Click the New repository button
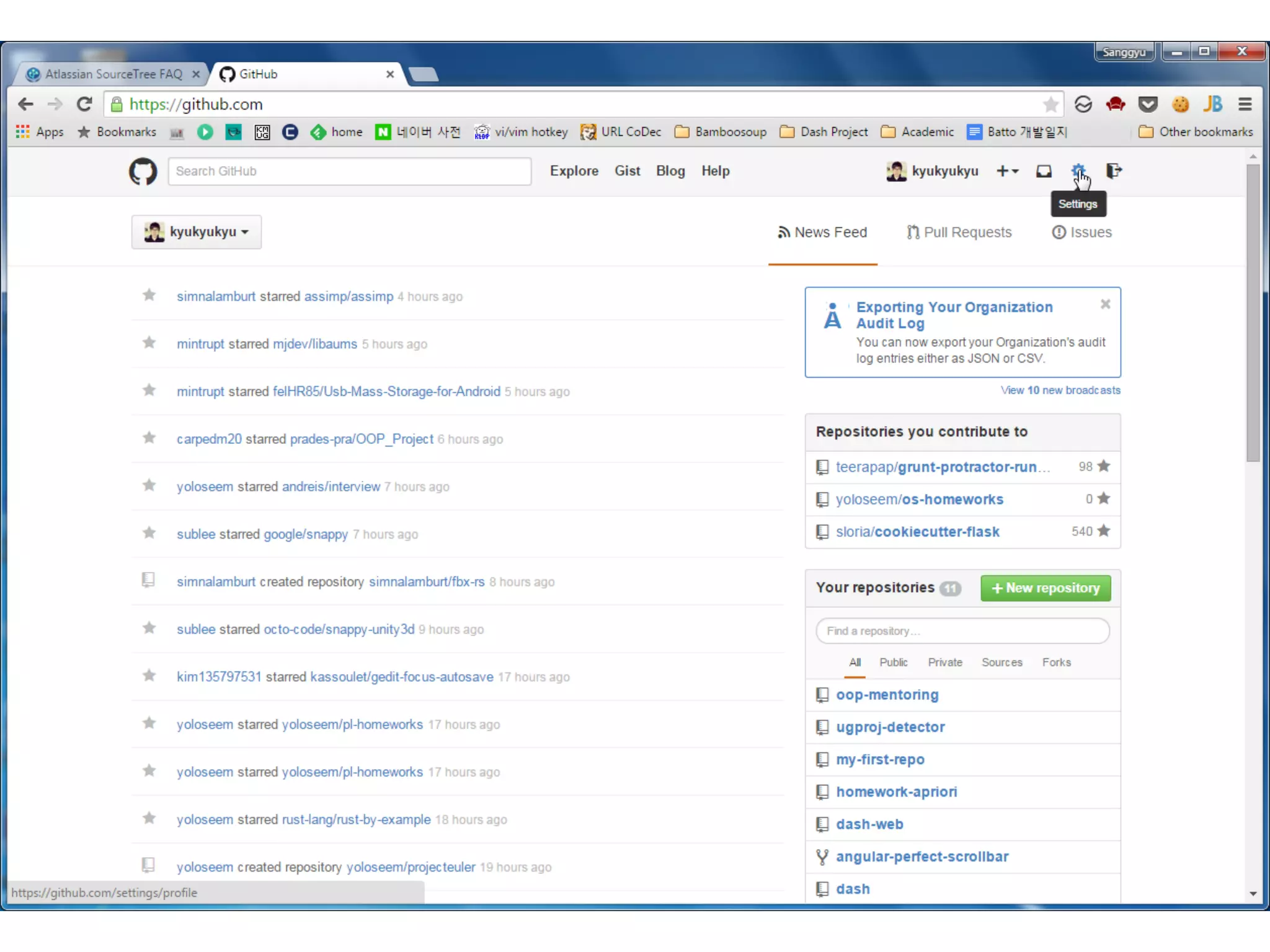Viewport: 1270px width, 952px height. [1046, 588]
